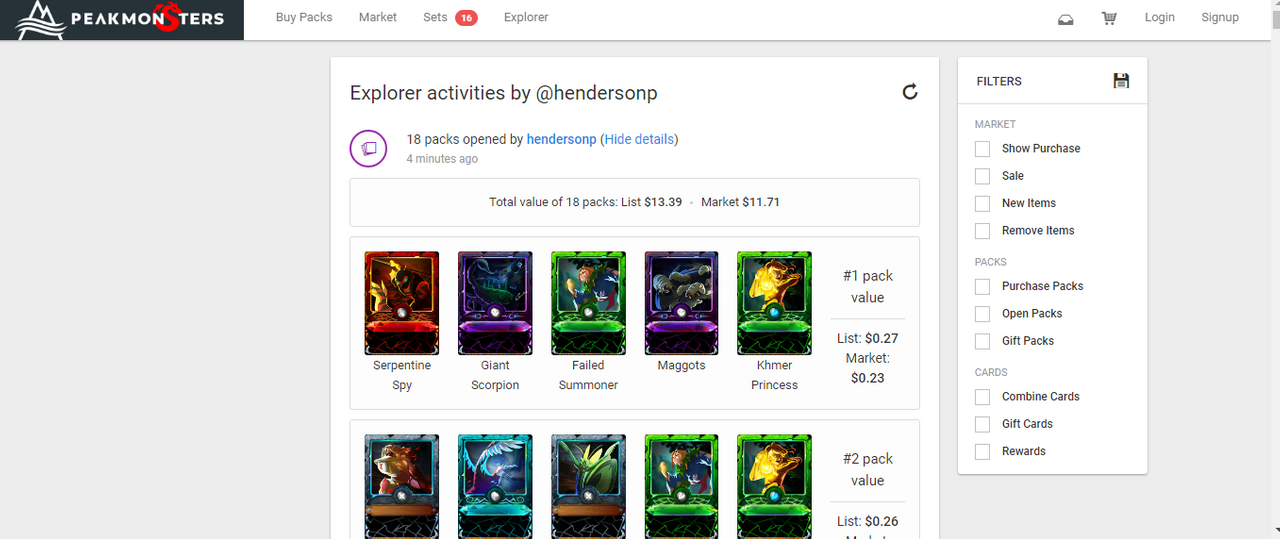Check the Gift Packs filter
This screenshot has height=539, width=1280.
[982, 341]
